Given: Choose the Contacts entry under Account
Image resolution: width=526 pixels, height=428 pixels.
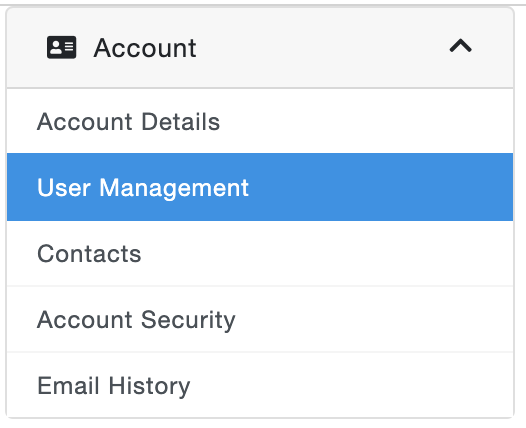Looking at the screenshot, I should pos(260,253).
